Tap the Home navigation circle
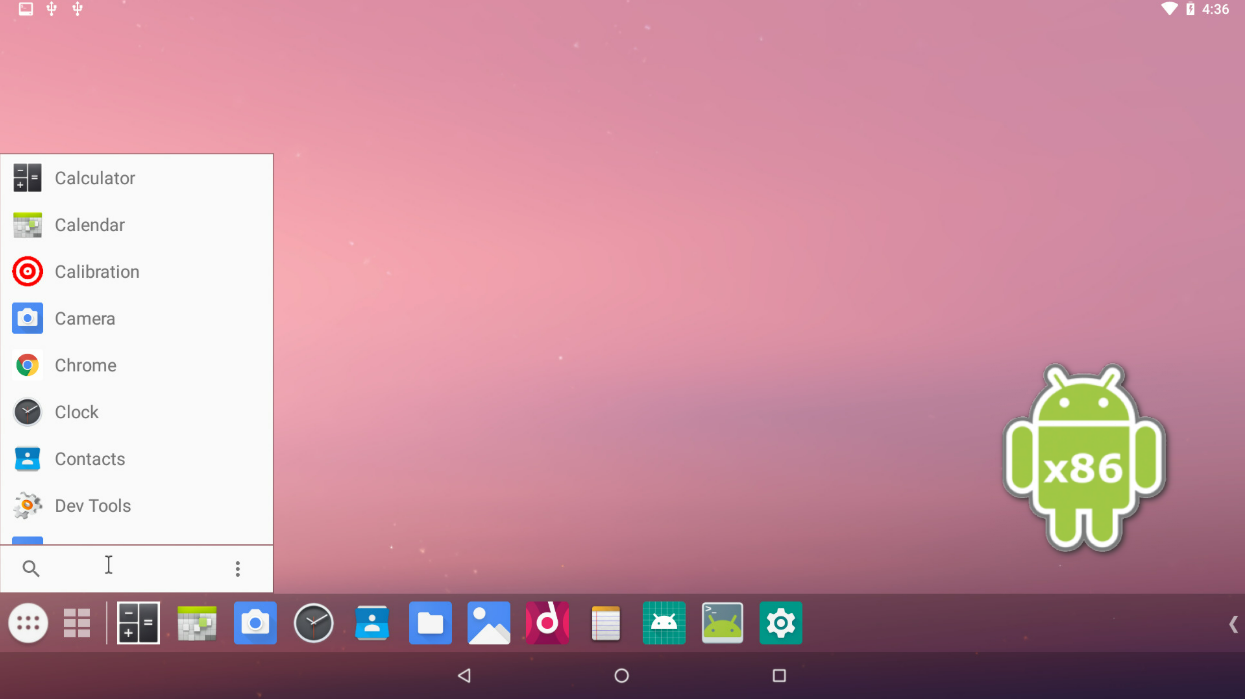The width and height of the screenshot is (1245, 699). tap(621, 676)
